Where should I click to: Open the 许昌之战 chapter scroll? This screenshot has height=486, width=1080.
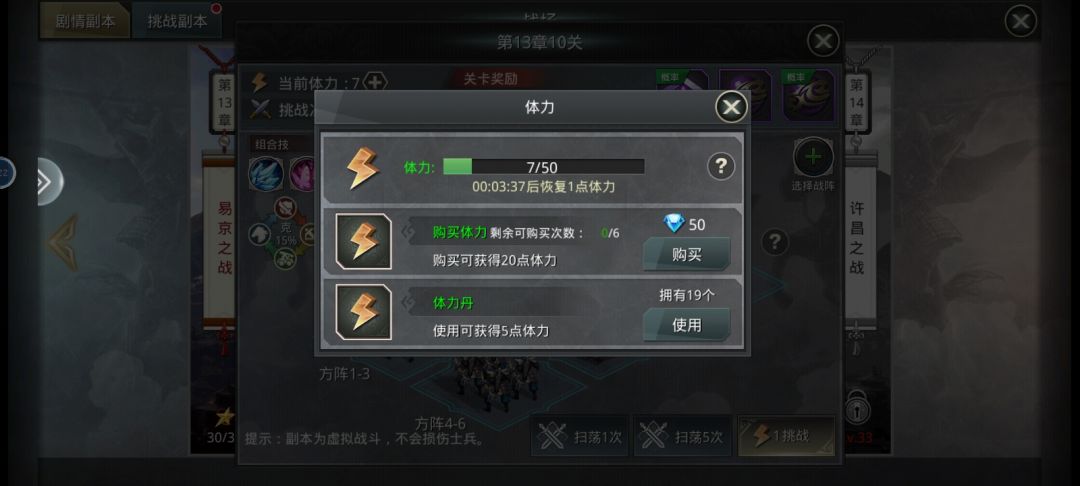(x=856, y=238)
